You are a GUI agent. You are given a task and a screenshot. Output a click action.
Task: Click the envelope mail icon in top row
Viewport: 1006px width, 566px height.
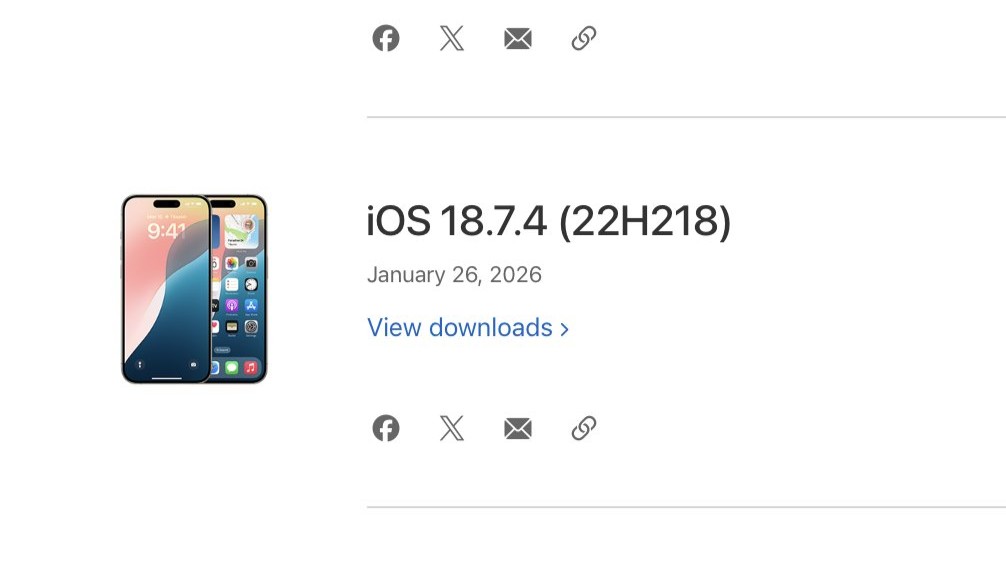click(x=518, y=38)
